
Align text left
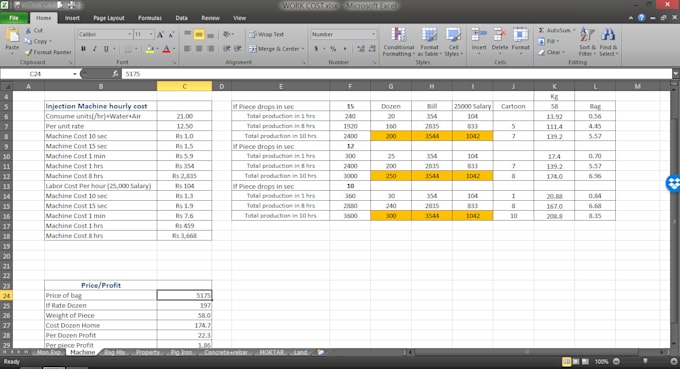[x=187, y=49]
